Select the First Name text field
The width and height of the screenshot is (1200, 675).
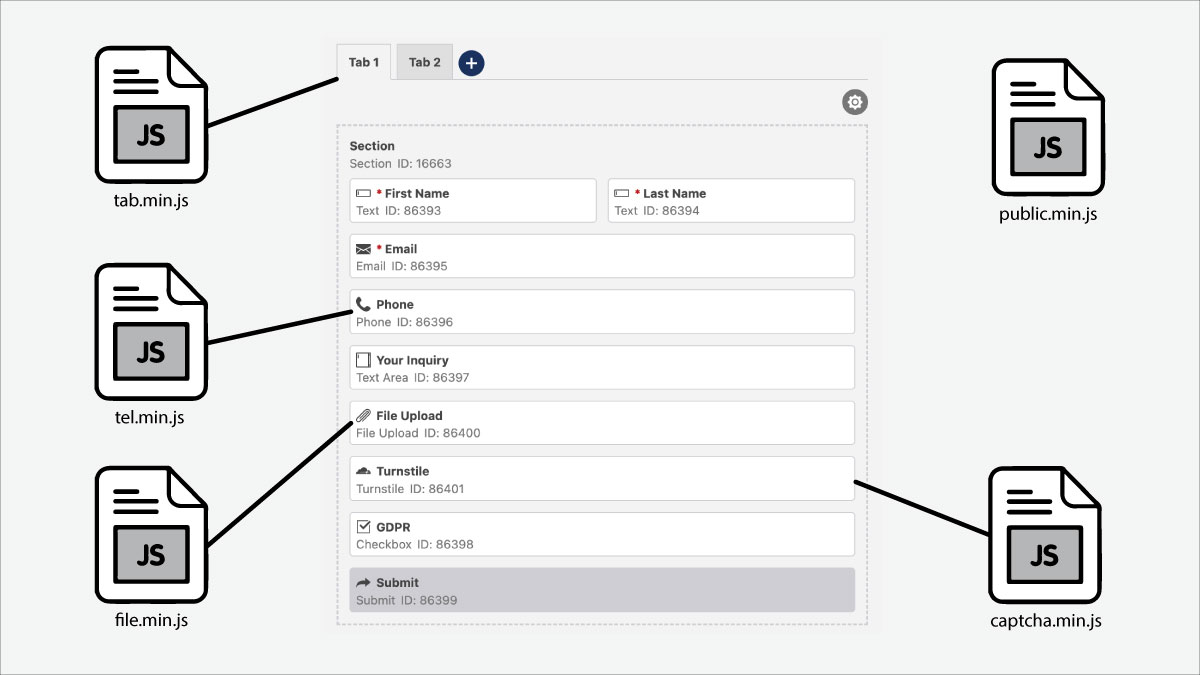(x=472, y=201)
